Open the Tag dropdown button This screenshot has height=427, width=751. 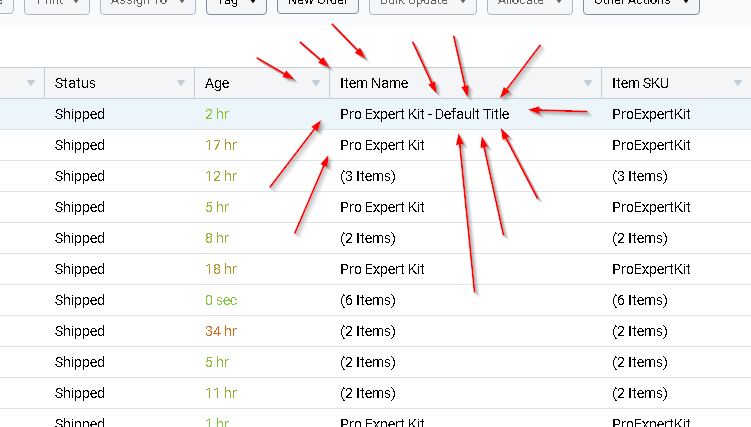pos(236,4)
